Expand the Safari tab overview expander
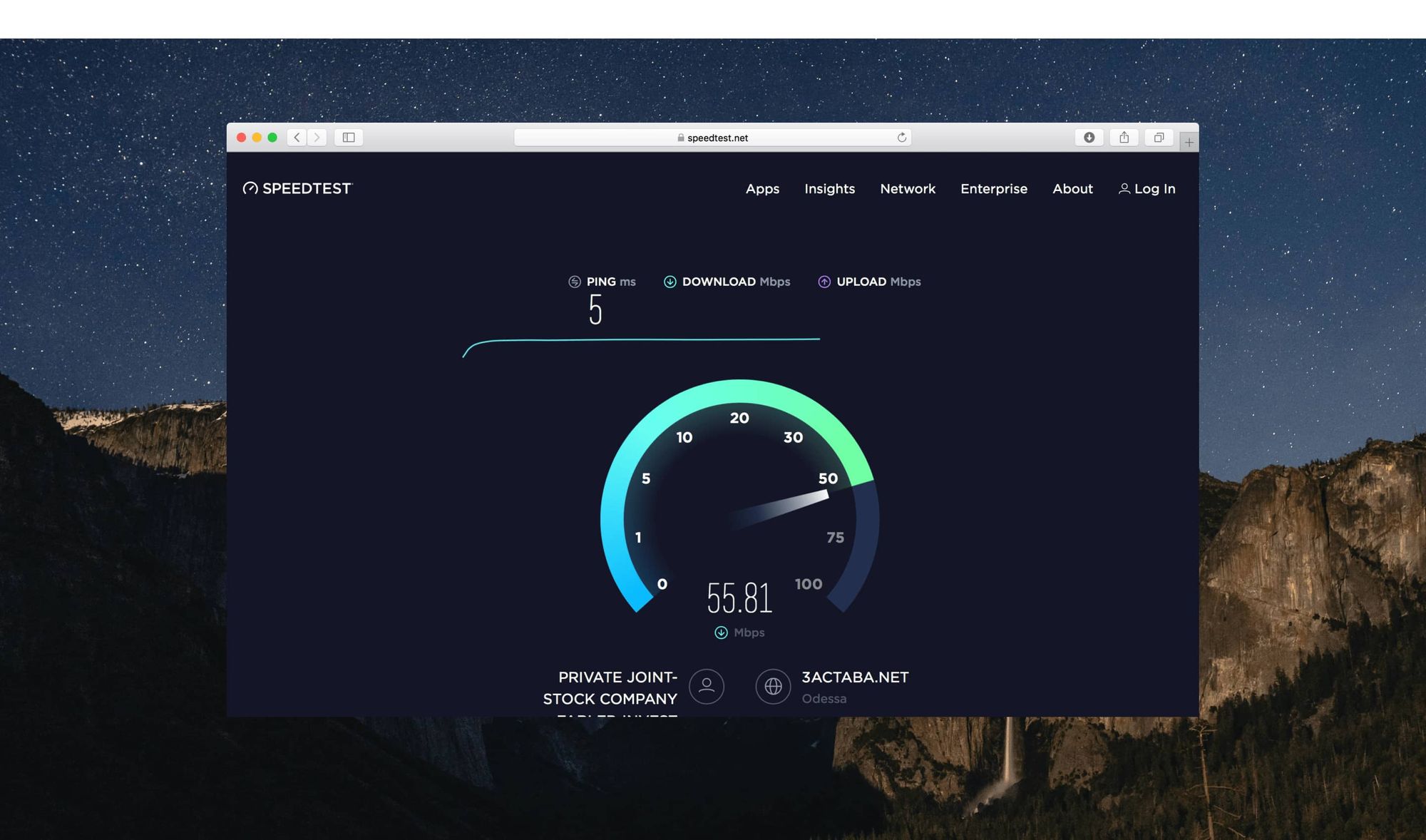 (1157, 137)
